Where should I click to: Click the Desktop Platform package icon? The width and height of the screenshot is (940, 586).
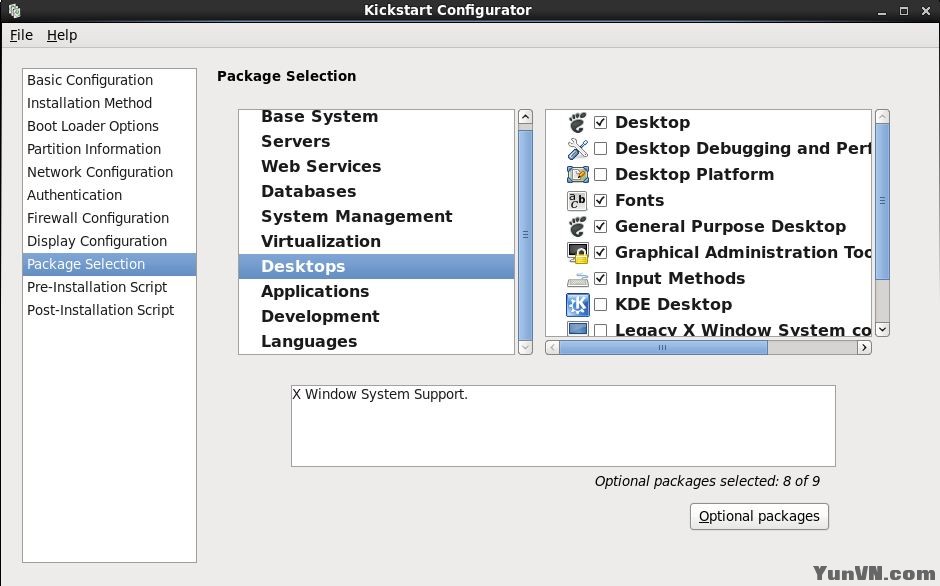[x=578, y=175]
